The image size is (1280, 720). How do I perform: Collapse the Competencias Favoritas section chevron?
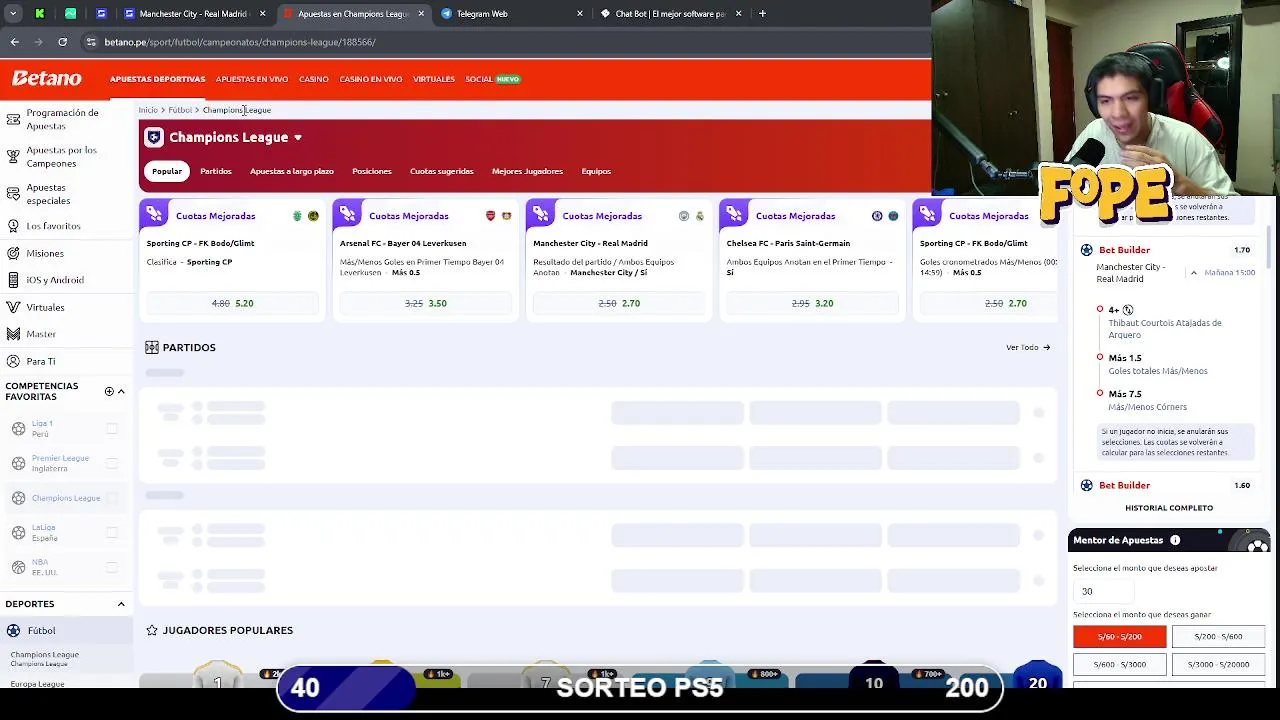[121, 391]
